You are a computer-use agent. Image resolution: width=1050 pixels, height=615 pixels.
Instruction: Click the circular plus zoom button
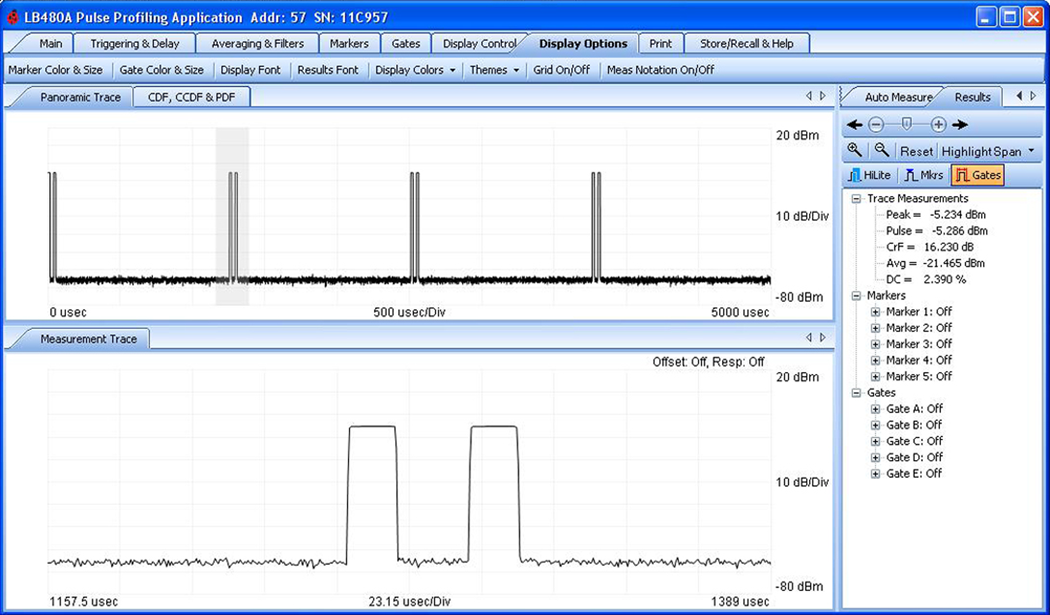point(938,125)
